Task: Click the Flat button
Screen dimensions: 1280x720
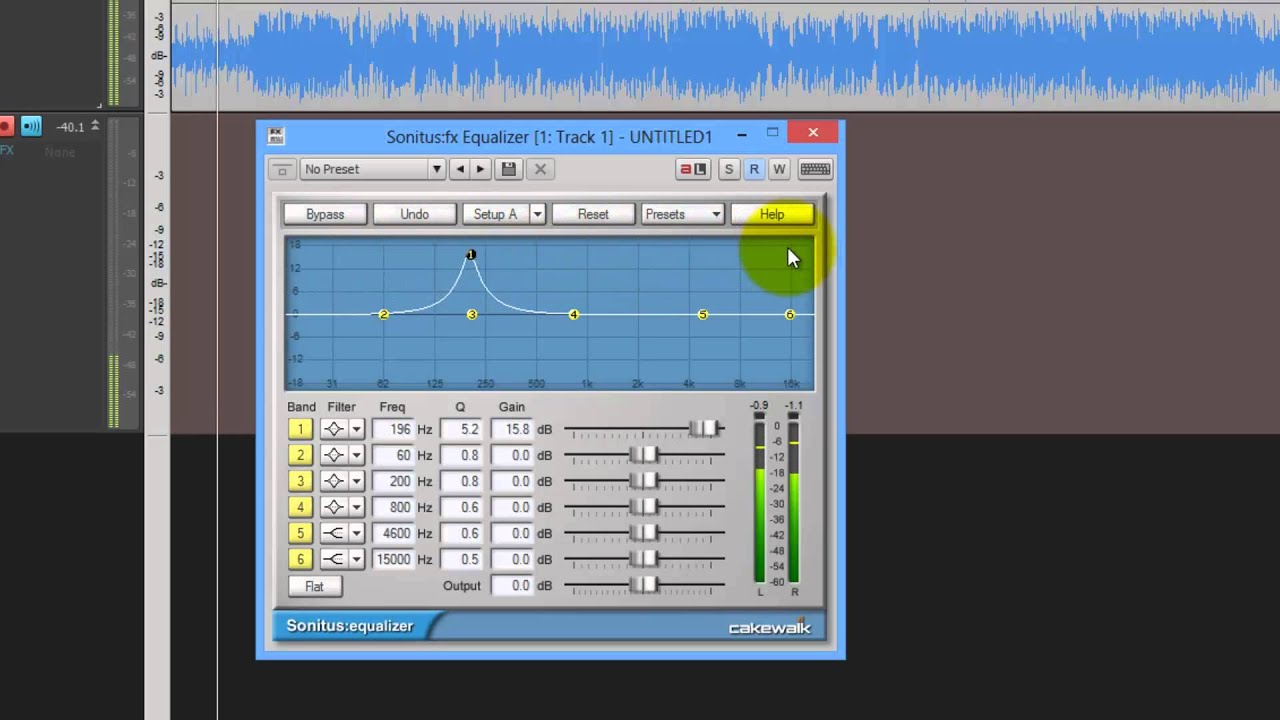Action: [314, 586]
